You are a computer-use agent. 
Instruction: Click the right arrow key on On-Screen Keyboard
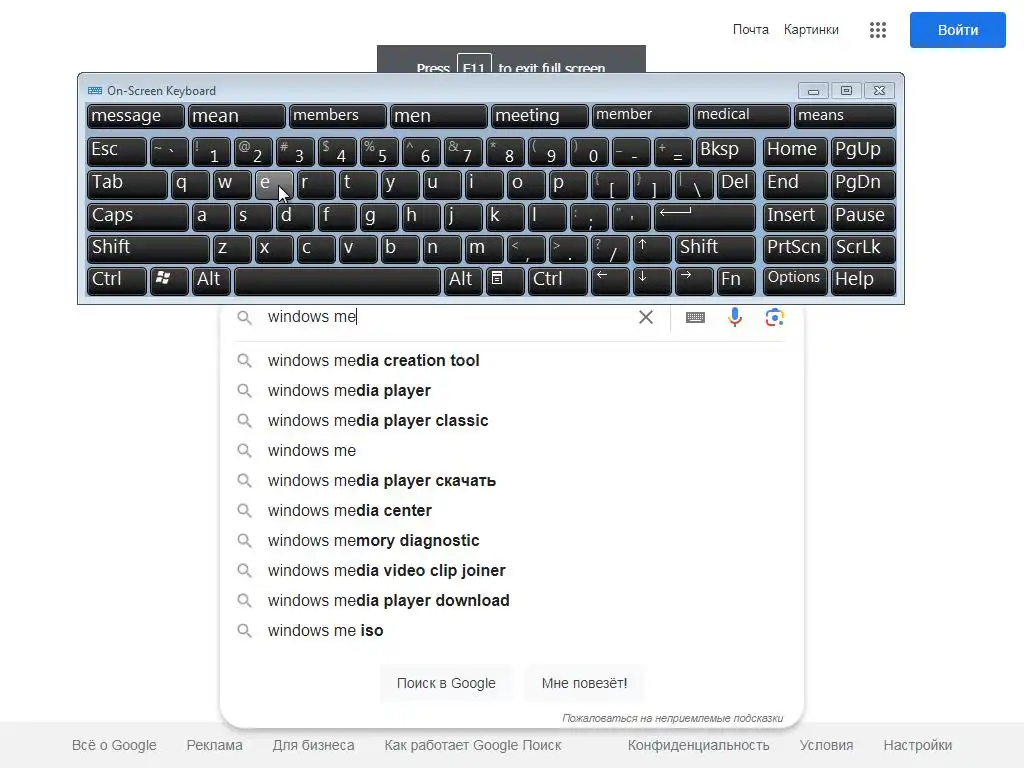point(694,280)
